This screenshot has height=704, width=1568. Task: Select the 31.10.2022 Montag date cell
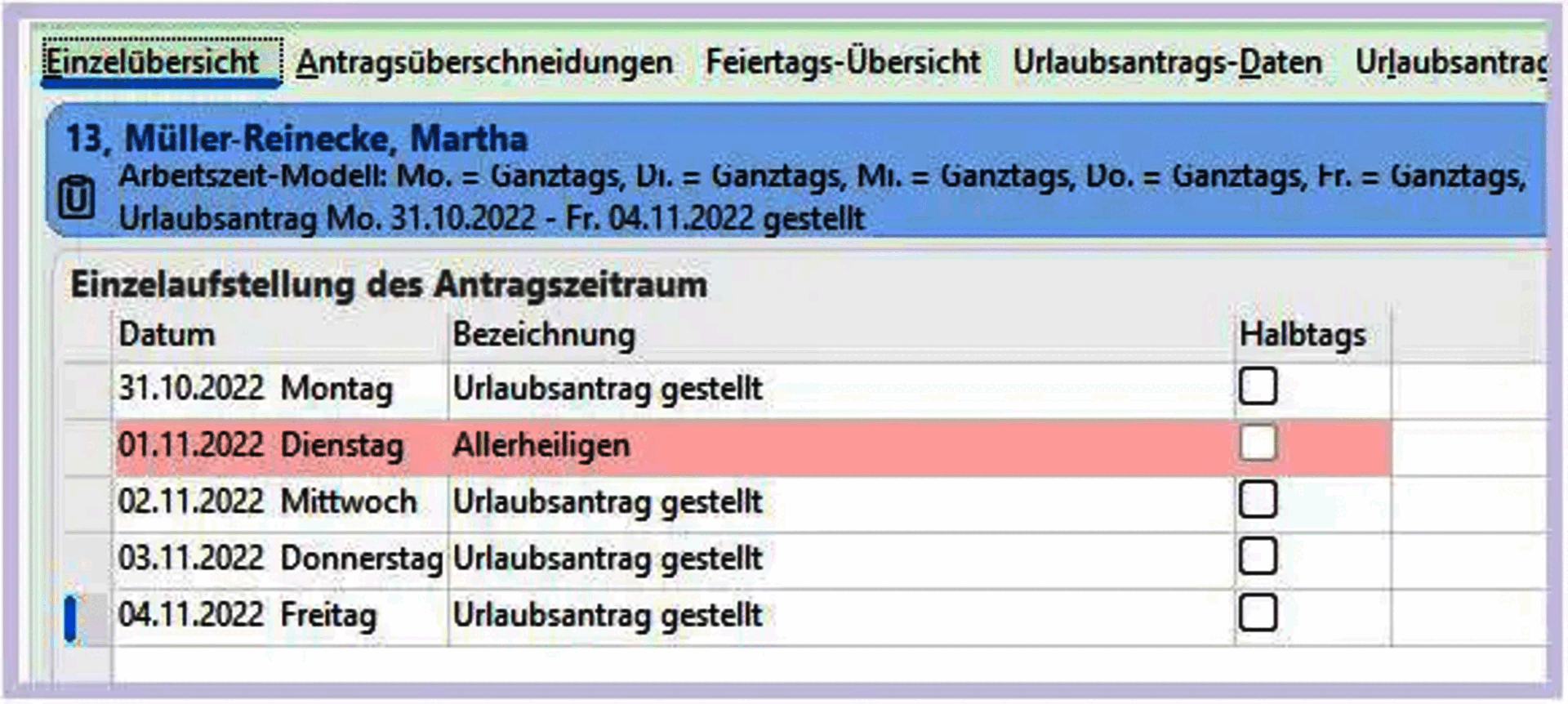coord(255,389)
